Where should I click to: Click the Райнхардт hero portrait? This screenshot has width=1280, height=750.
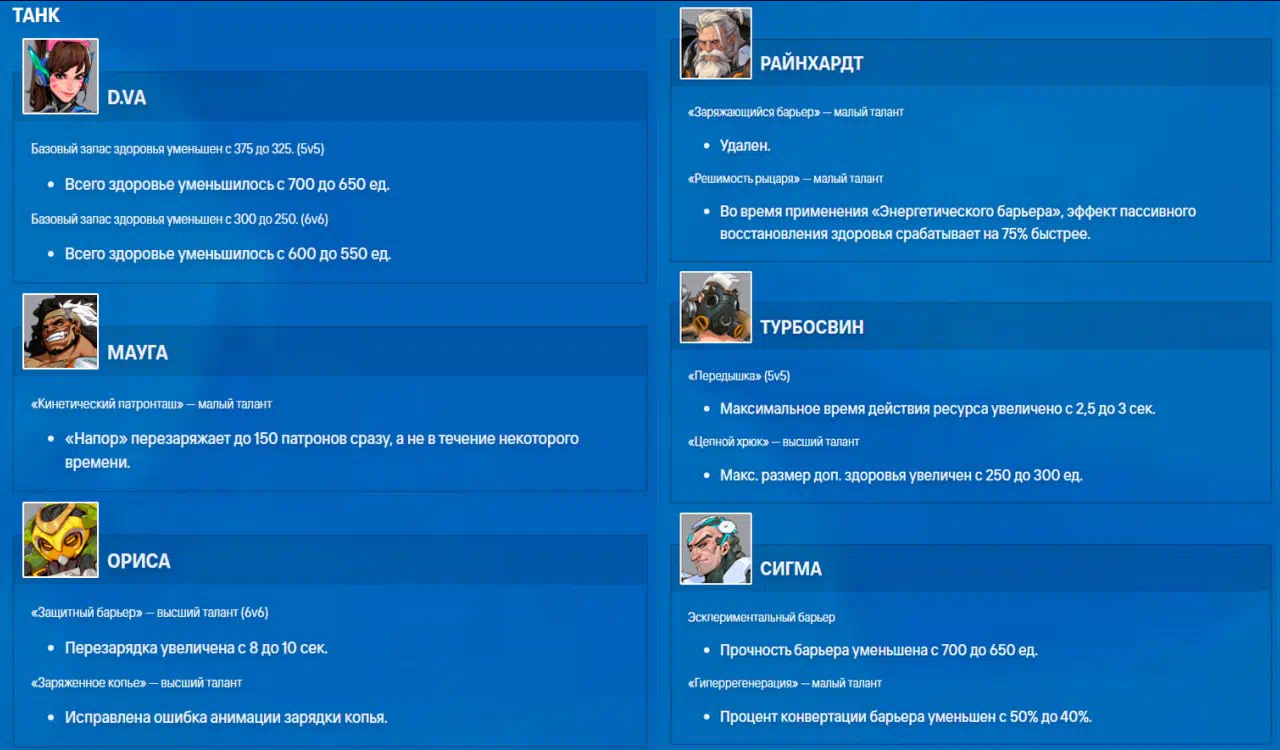tap(715, 43)
